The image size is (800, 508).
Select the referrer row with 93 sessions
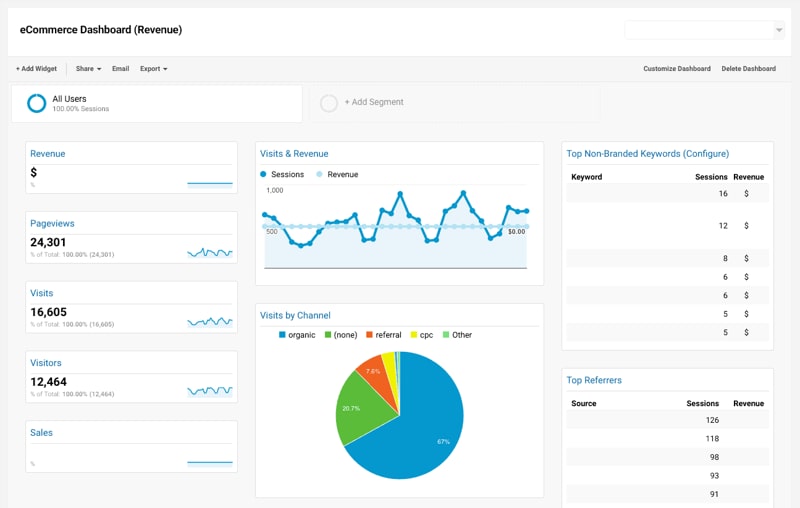pyautogui.click(x=667, y=475)
